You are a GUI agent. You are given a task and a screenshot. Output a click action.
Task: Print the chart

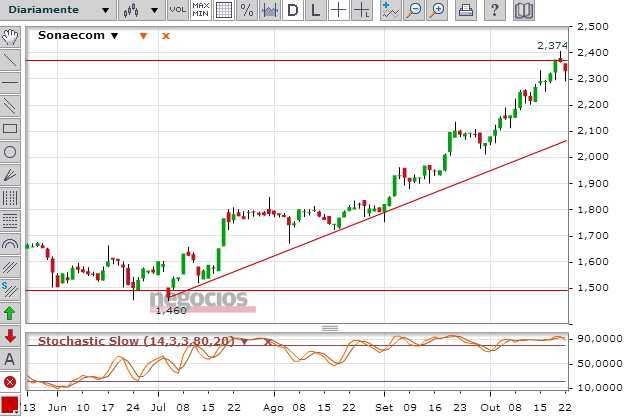[x=466, y=10]
